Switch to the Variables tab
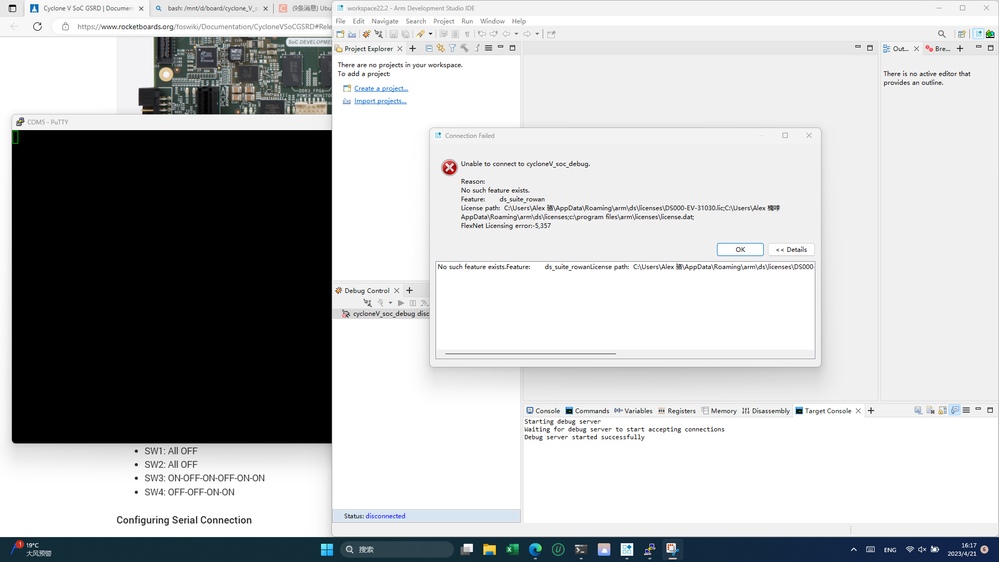Image resolution: width=999 pixels, height=562 pixels. point(633,411)
